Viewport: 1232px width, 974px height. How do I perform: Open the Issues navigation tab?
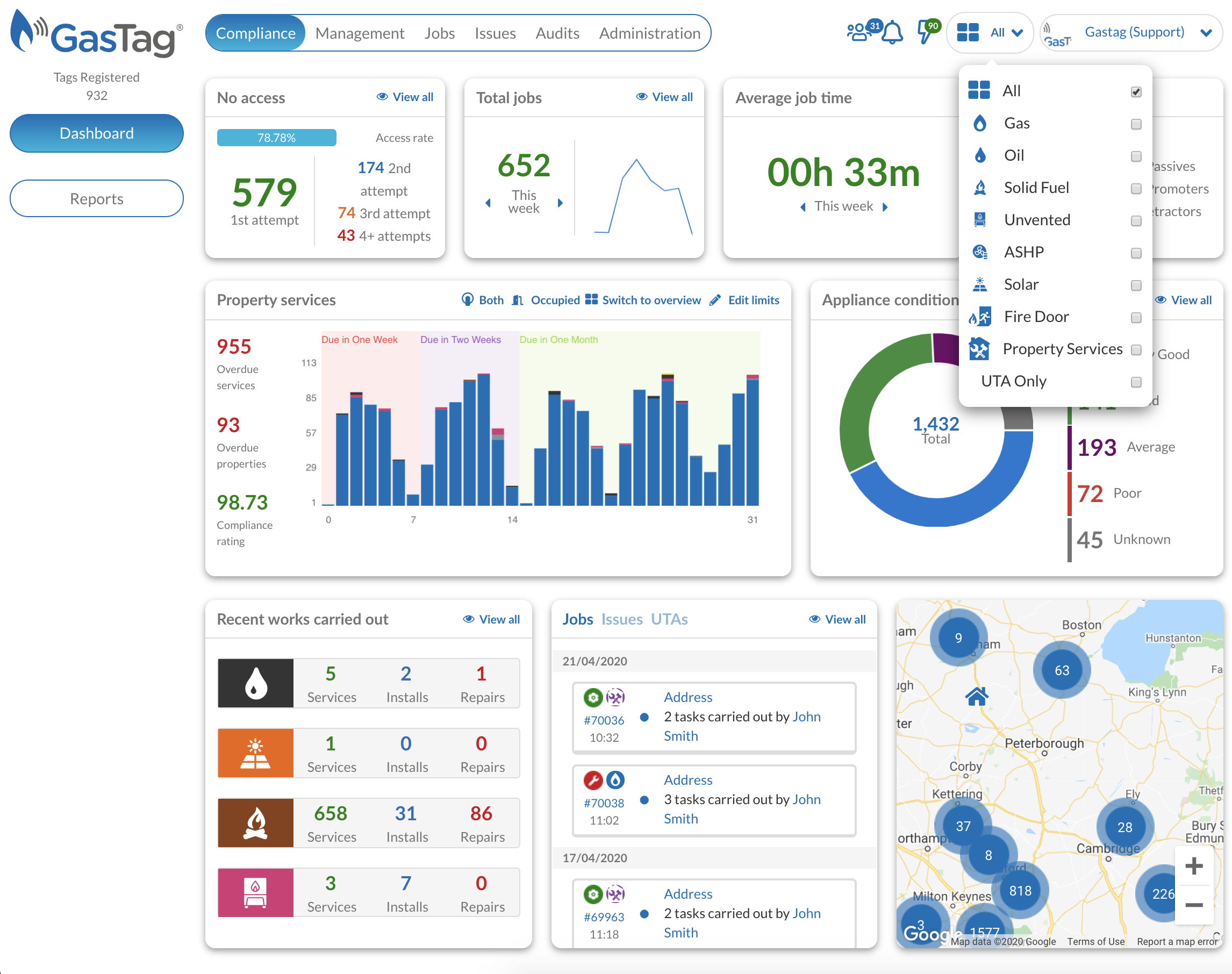(x=495, y=33)
